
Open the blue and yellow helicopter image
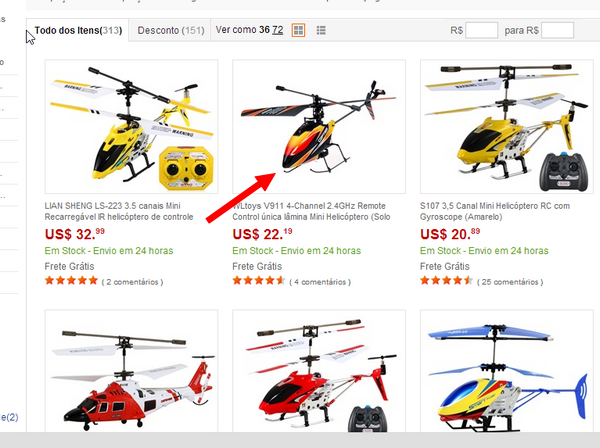507,371
